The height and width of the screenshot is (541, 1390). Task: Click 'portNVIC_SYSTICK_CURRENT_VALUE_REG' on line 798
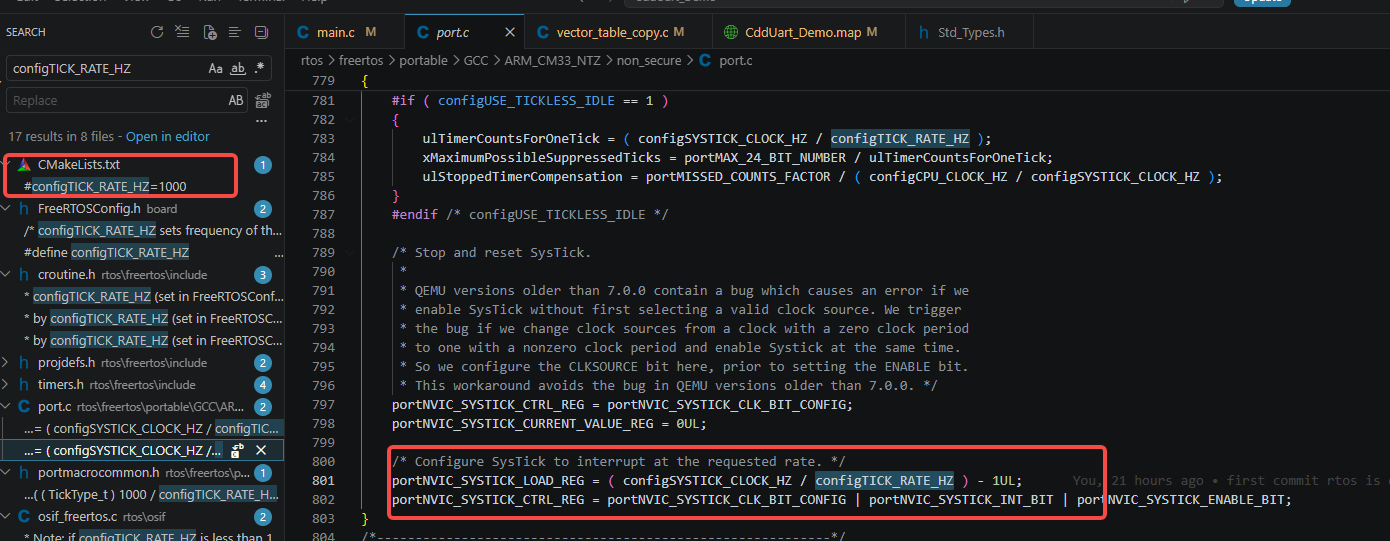pos(523,424)
